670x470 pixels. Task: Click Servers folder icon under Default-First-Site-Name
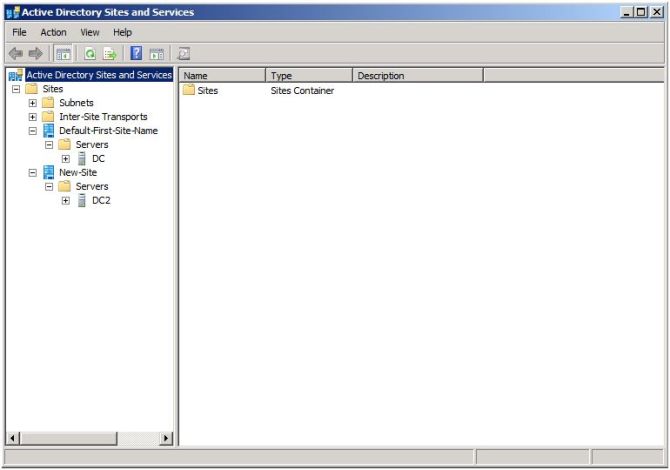[x=65, y=144]
